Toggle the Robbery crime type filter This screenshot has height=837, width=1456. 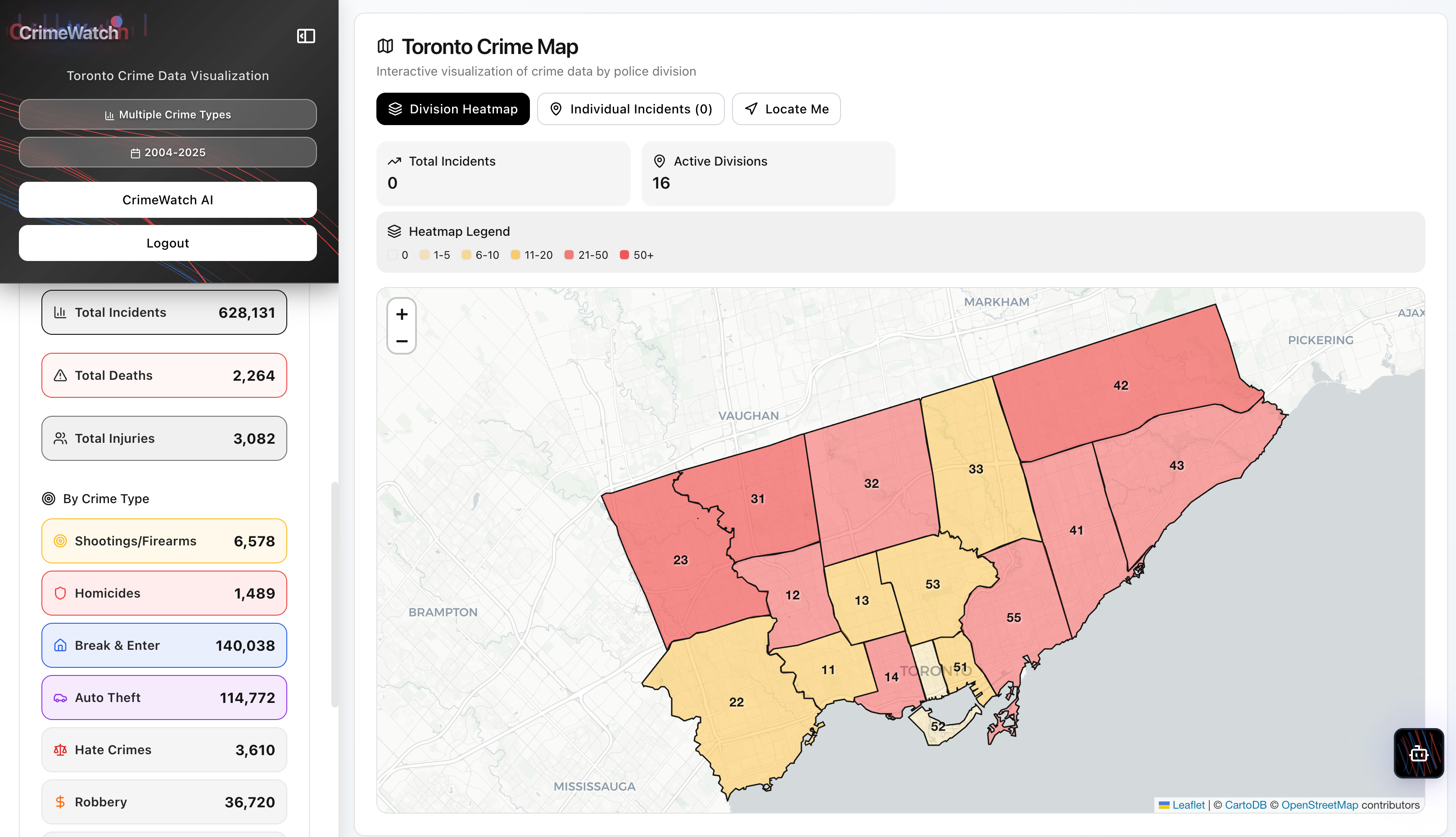[x=164, y=802]
